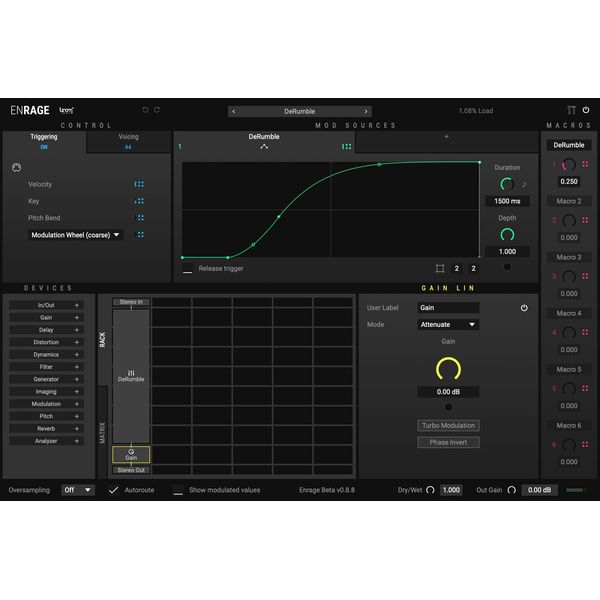
Task: Open the Oversampling Off dropdown
Action: click(x=77, y=490)
